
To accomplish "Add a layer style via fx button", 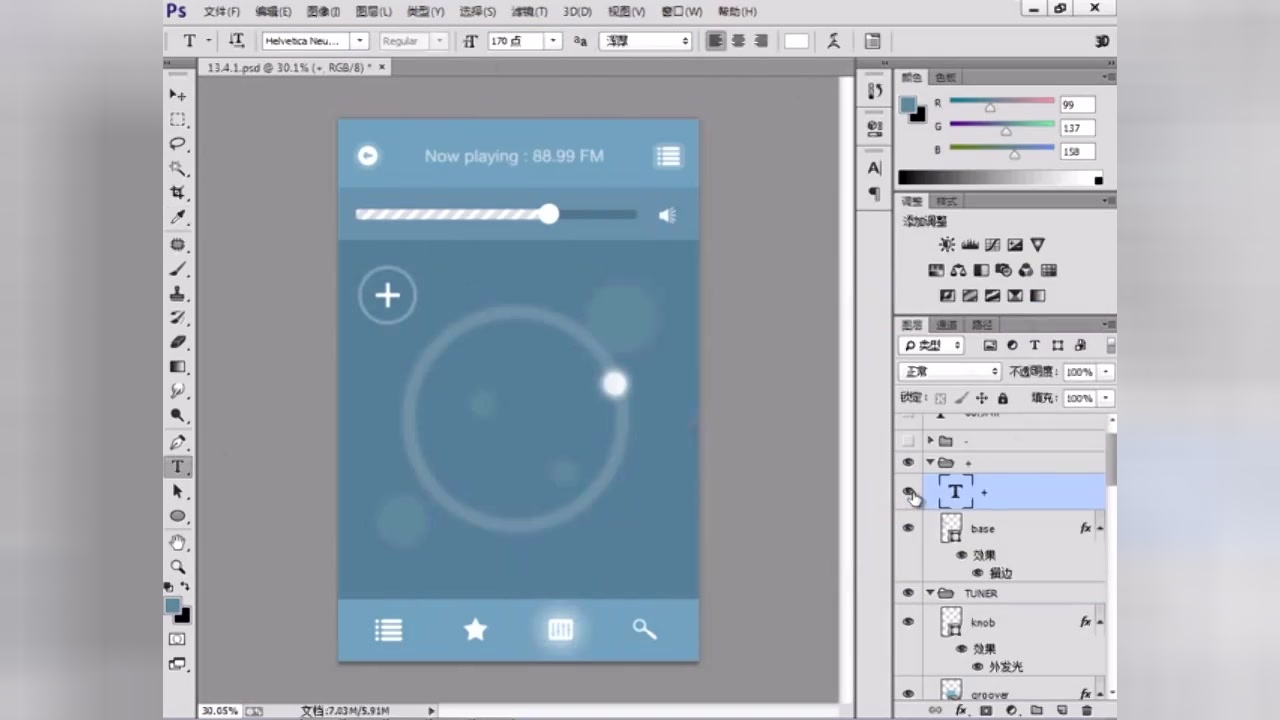I will tap(961, 710).
